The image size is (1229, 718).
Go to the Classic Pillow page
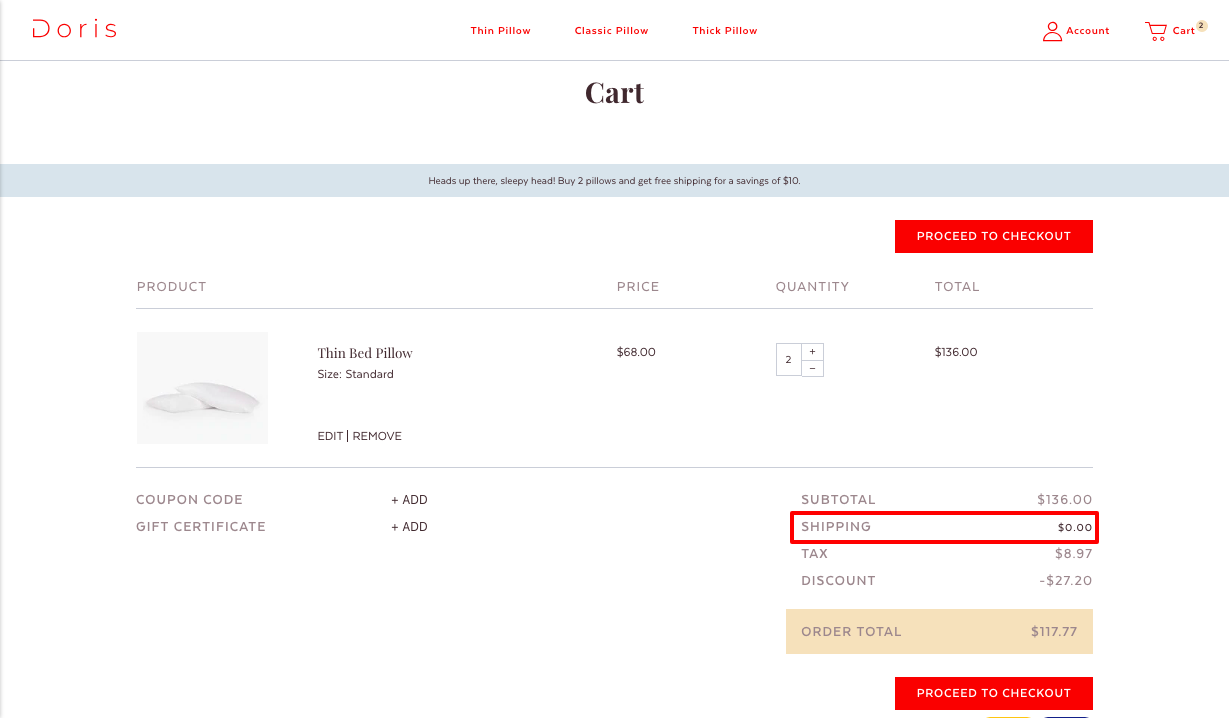(611, 31)
